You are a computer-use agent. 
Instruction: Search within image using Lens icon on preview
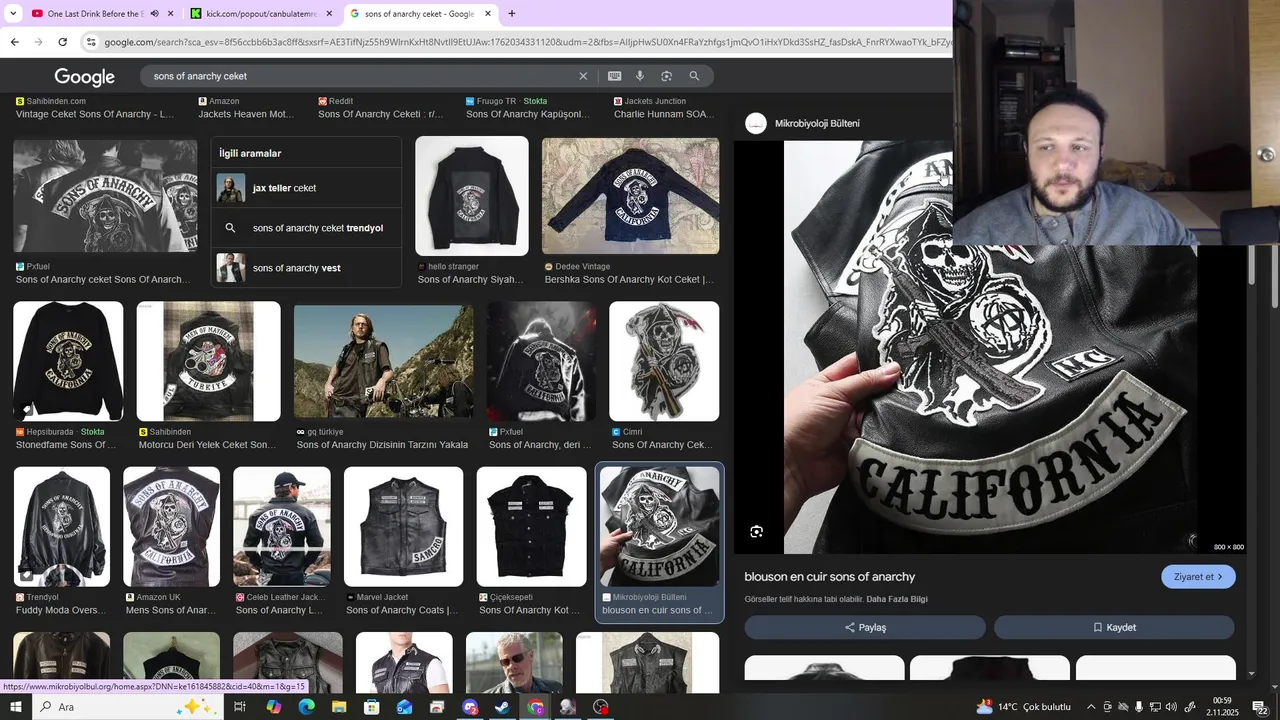tap(757, 532)
